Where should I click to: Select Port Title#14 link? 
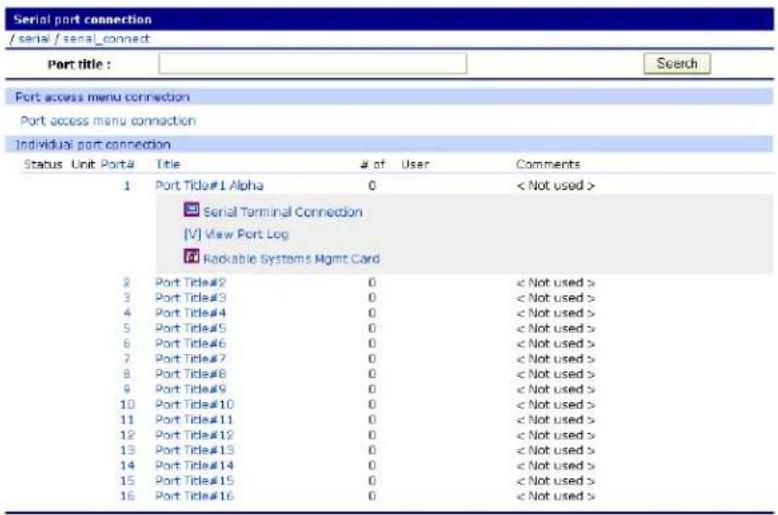(194, 465)
